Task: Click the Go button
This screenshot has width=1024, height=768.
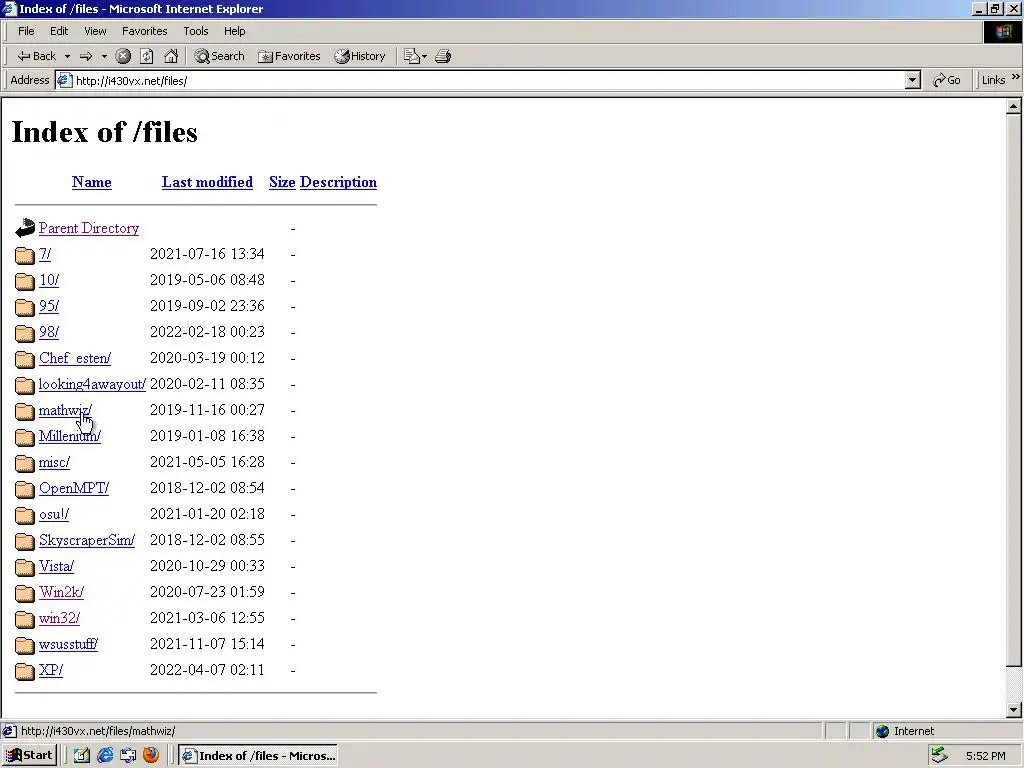Action: pyautogui.click(x=946, y=80)
